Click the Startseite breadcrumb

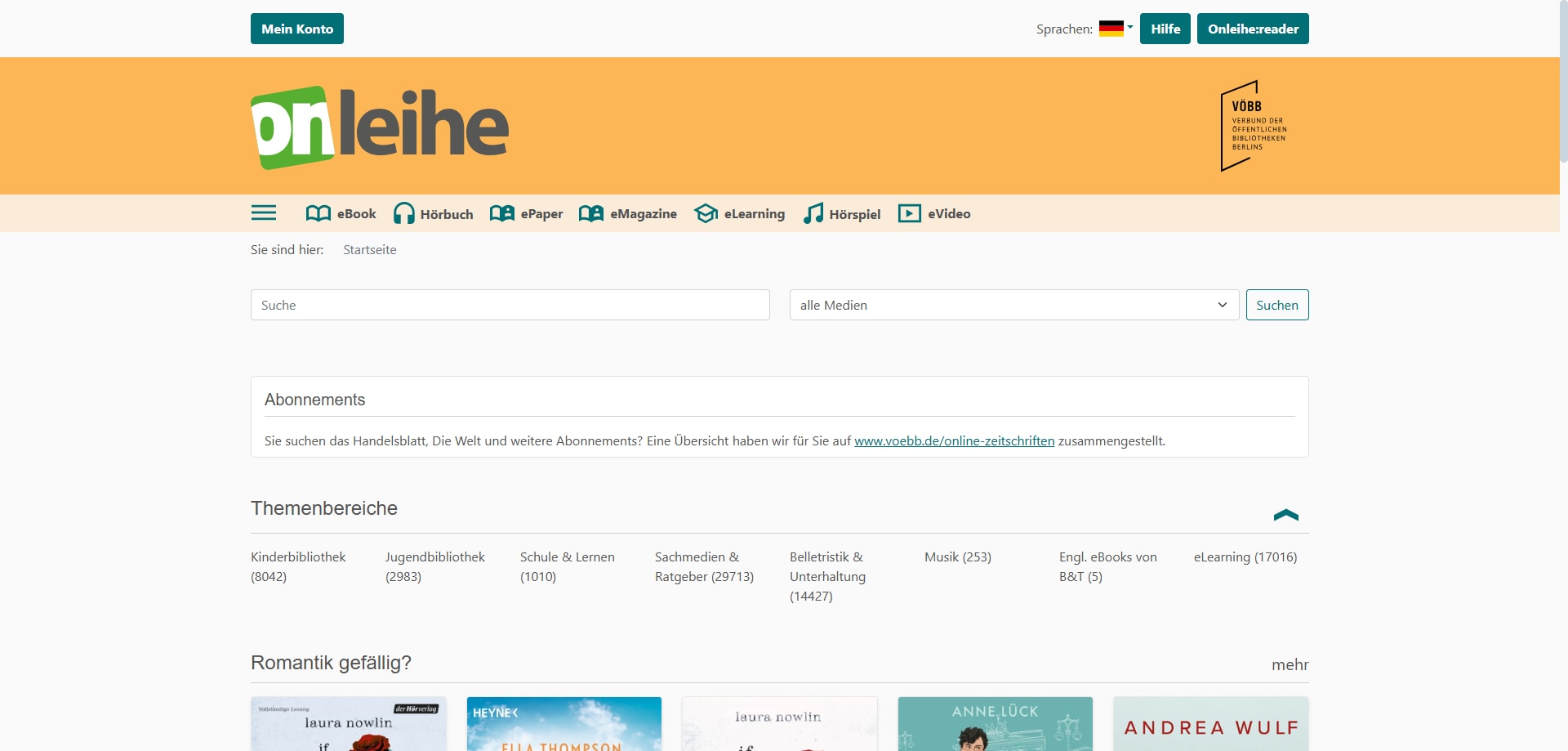coord(370,249)
